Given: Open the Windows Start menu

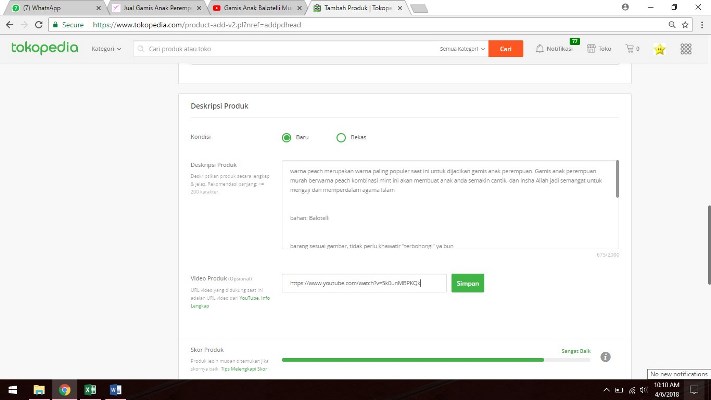Looking at the screenshot, I should pos(13,390).
